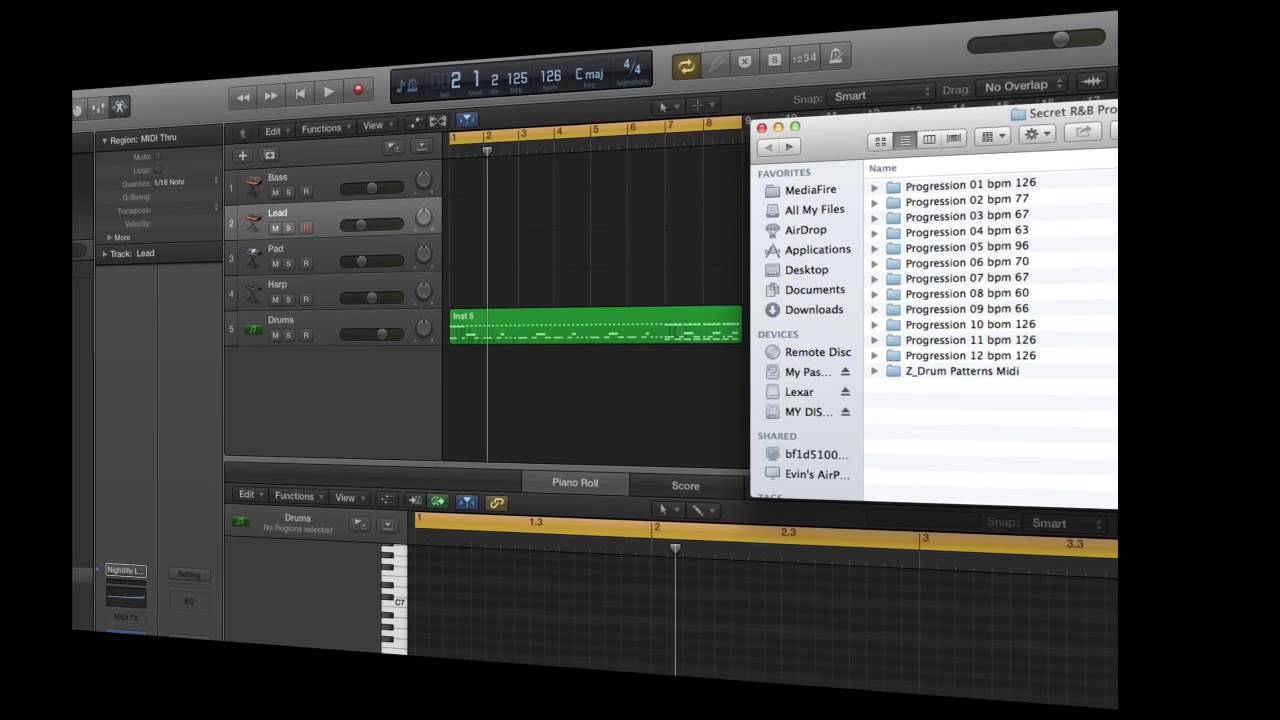This screenshot has width=1280, height=720.
Task: Toggle record enable on Lead track
Action: [x=305, y=228]
